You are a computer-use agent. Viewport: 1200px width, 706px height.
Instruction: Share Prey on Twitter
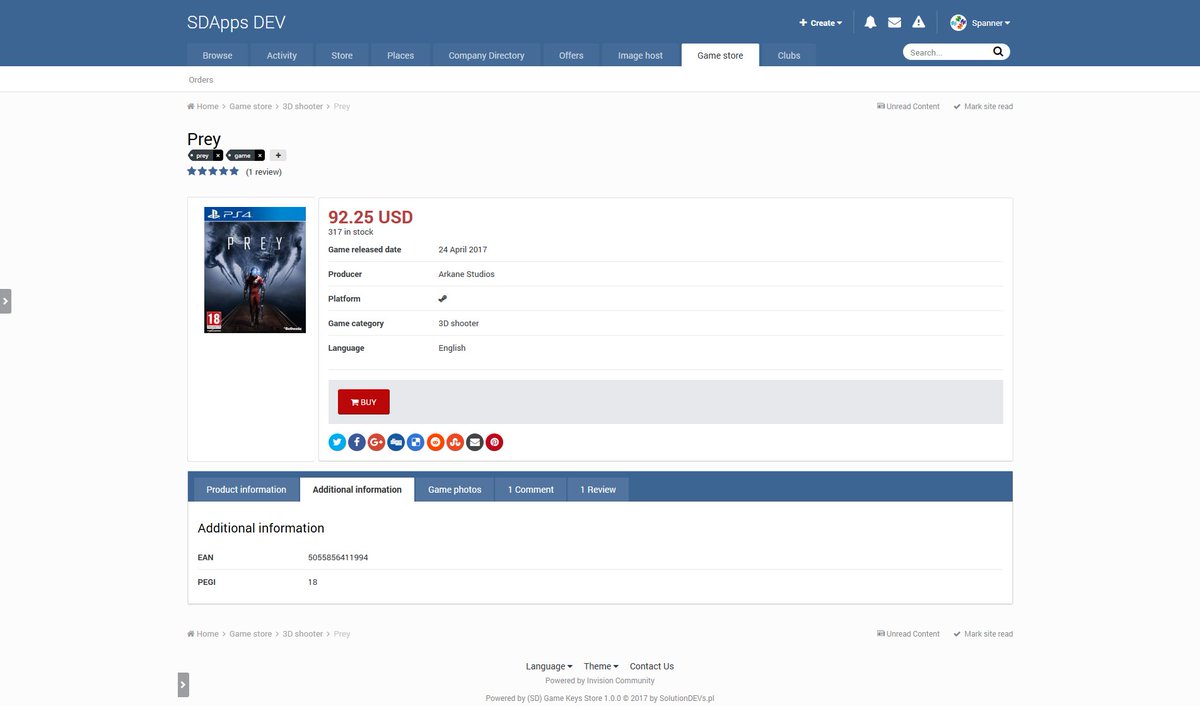[337, 442]
